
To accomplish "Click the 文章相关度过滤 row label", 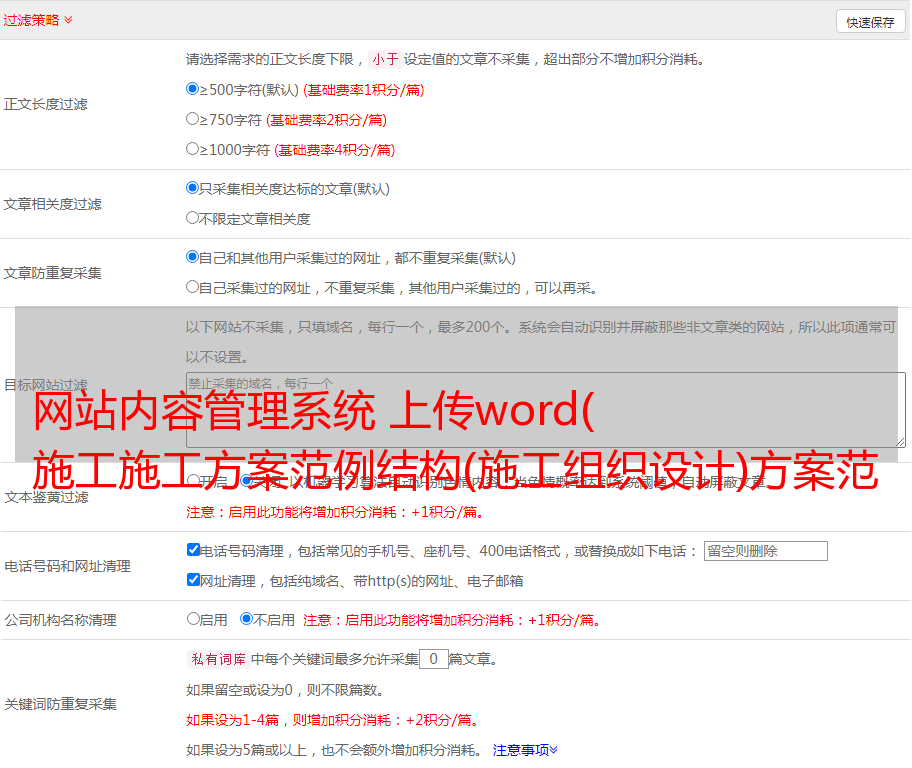I will 52,204.
